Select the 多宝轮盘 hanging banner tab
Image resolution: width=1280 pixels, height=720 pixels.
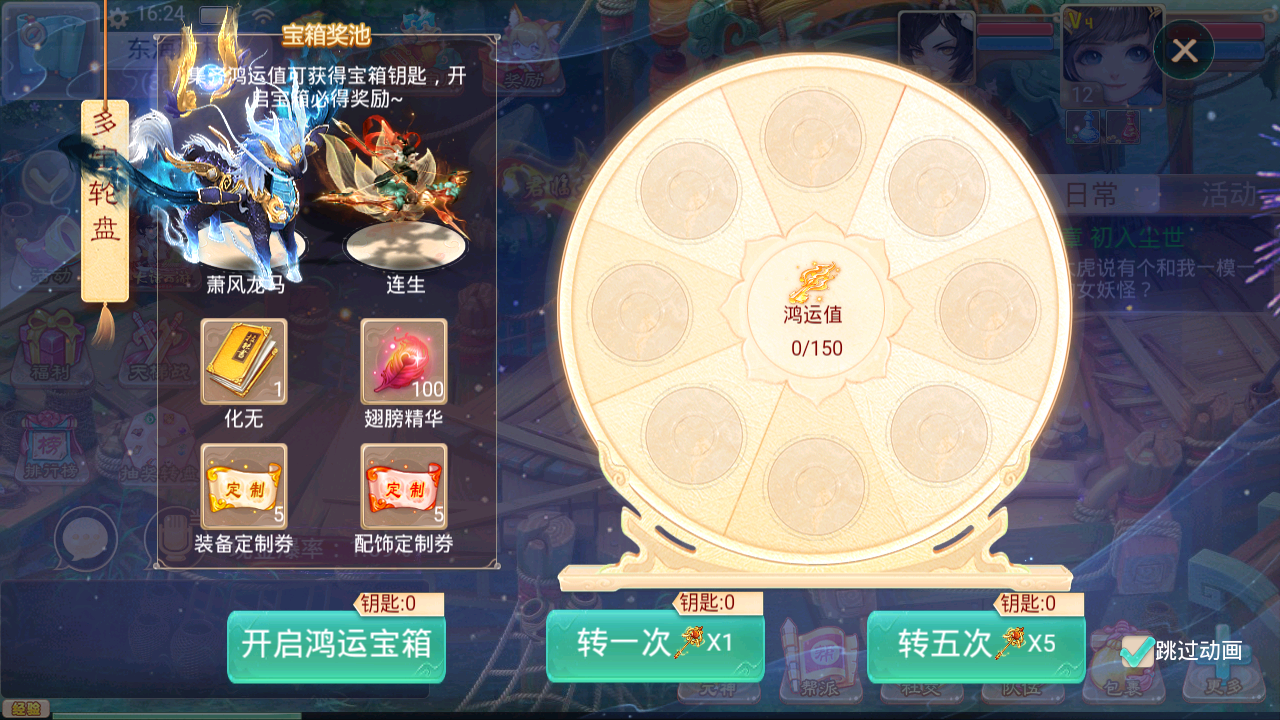click(105, 200)
